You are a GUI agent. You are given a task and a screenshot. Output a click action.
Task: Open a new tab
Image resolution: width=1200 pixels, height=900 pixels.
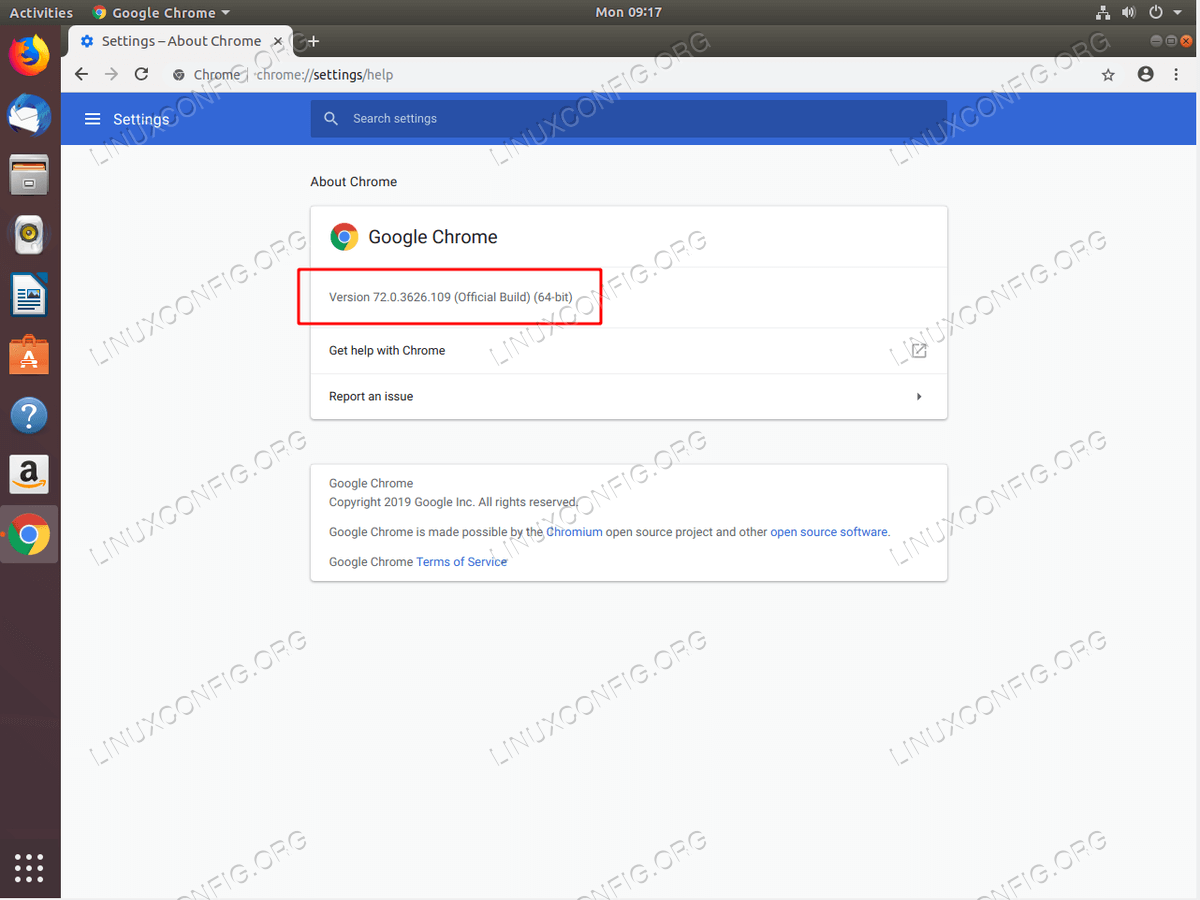(x=313, y=41)
